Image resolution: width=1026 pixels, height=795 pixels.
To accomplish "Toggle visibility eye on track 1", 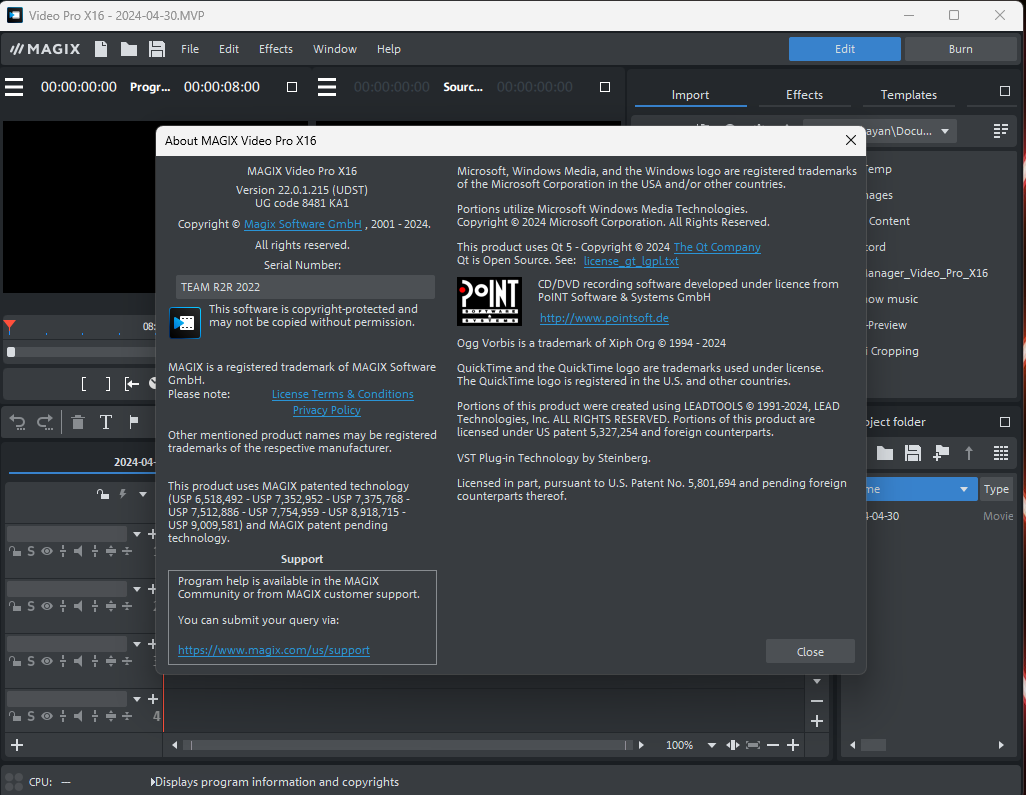I will 47,552.
